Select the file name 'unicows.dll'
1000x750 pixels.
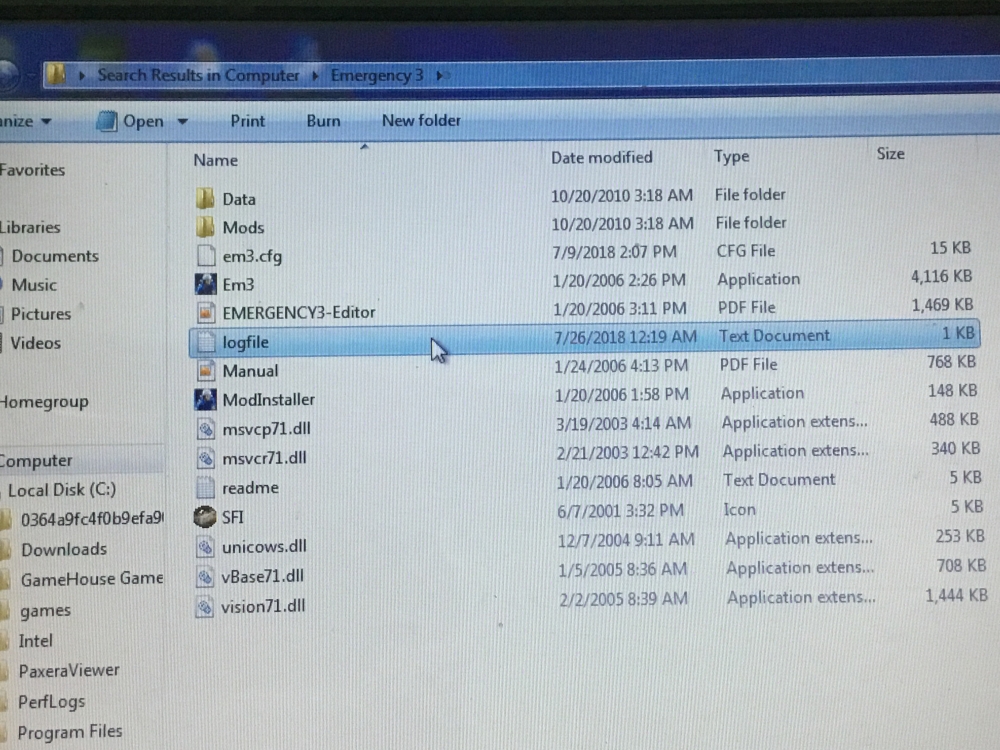264,547
